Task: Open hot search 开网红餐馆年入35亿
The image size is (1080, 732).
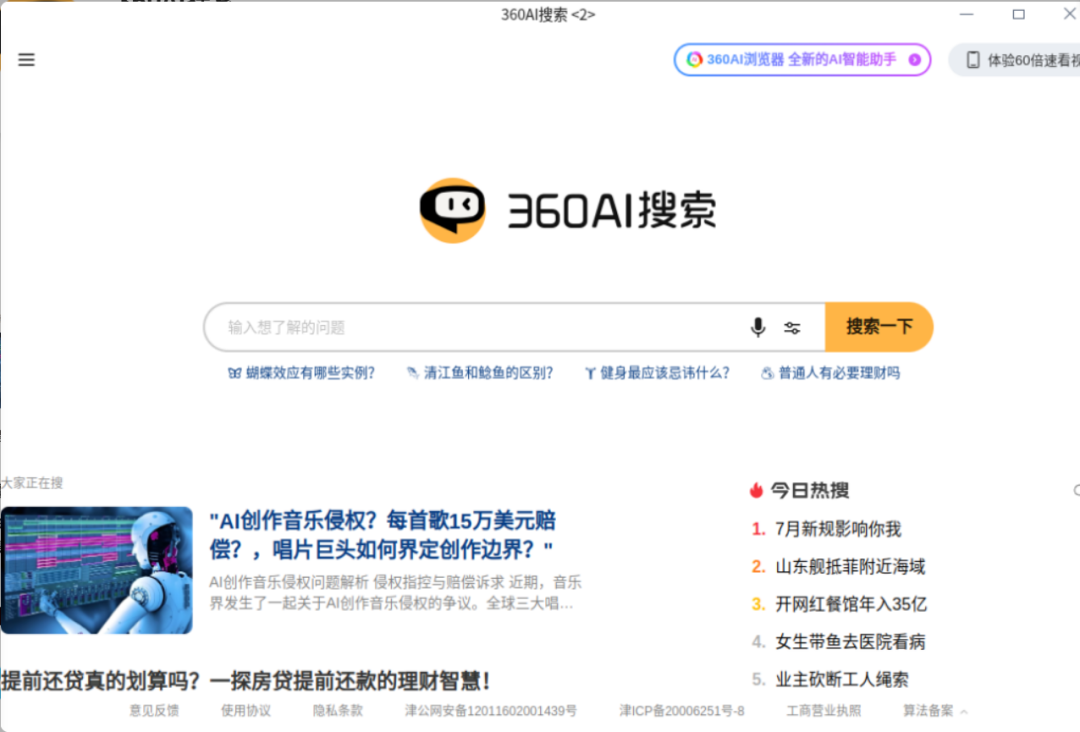Action: point(851,604)
